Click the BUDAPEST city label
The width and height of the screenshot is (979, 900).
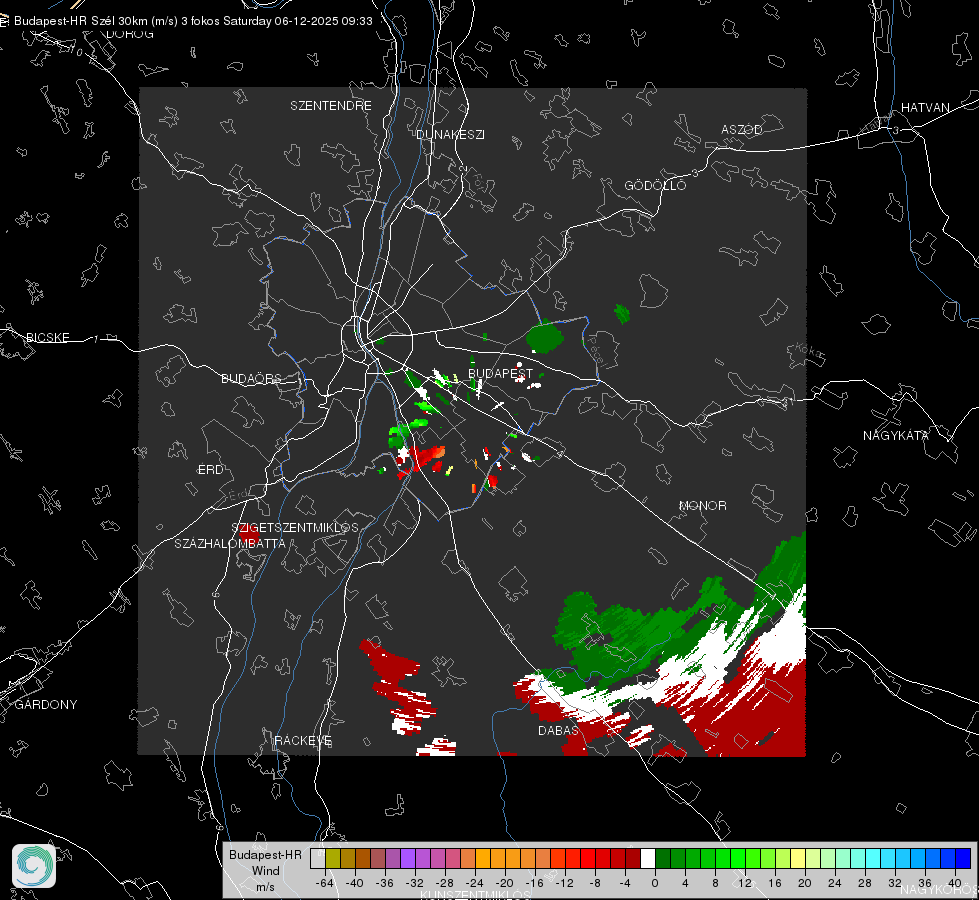[x=501, y=373]
